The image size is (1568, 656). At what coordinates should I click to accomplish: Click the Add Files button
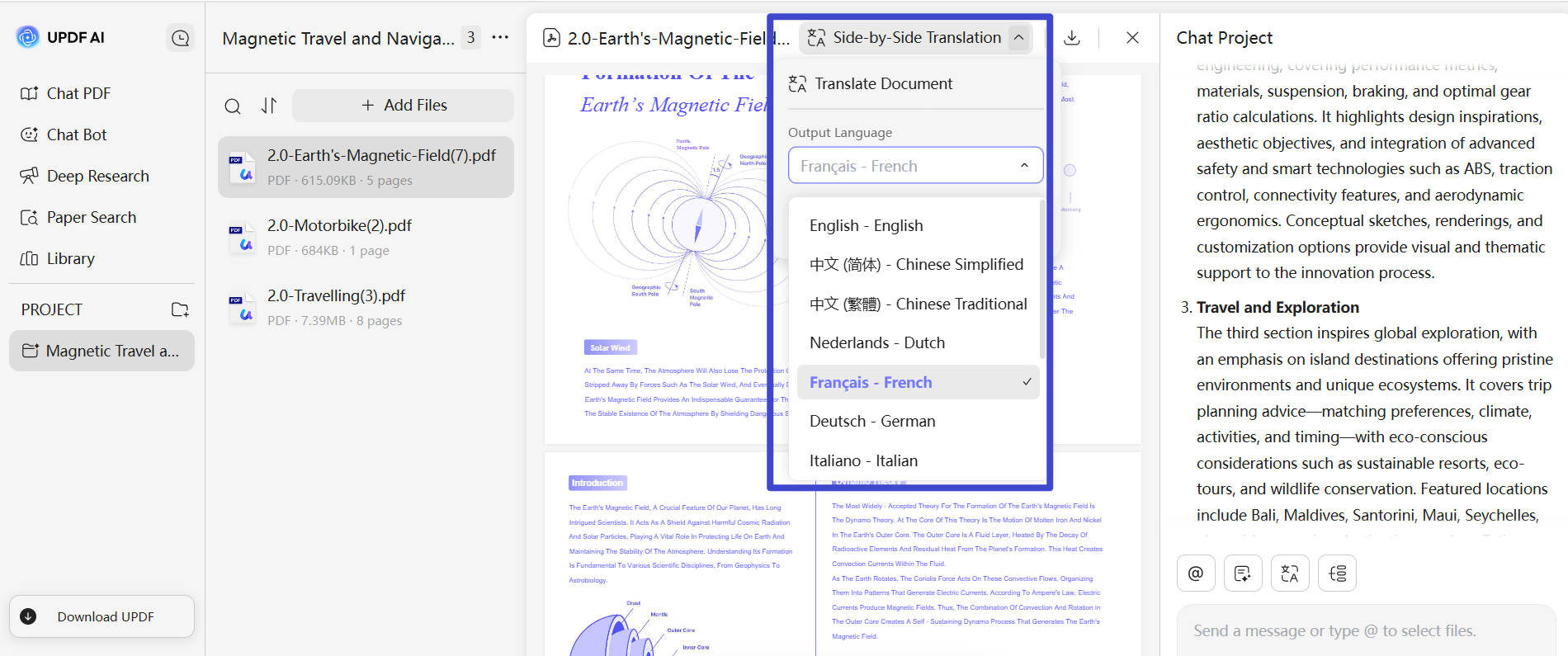pyautogui.click(x=404, y=106)
